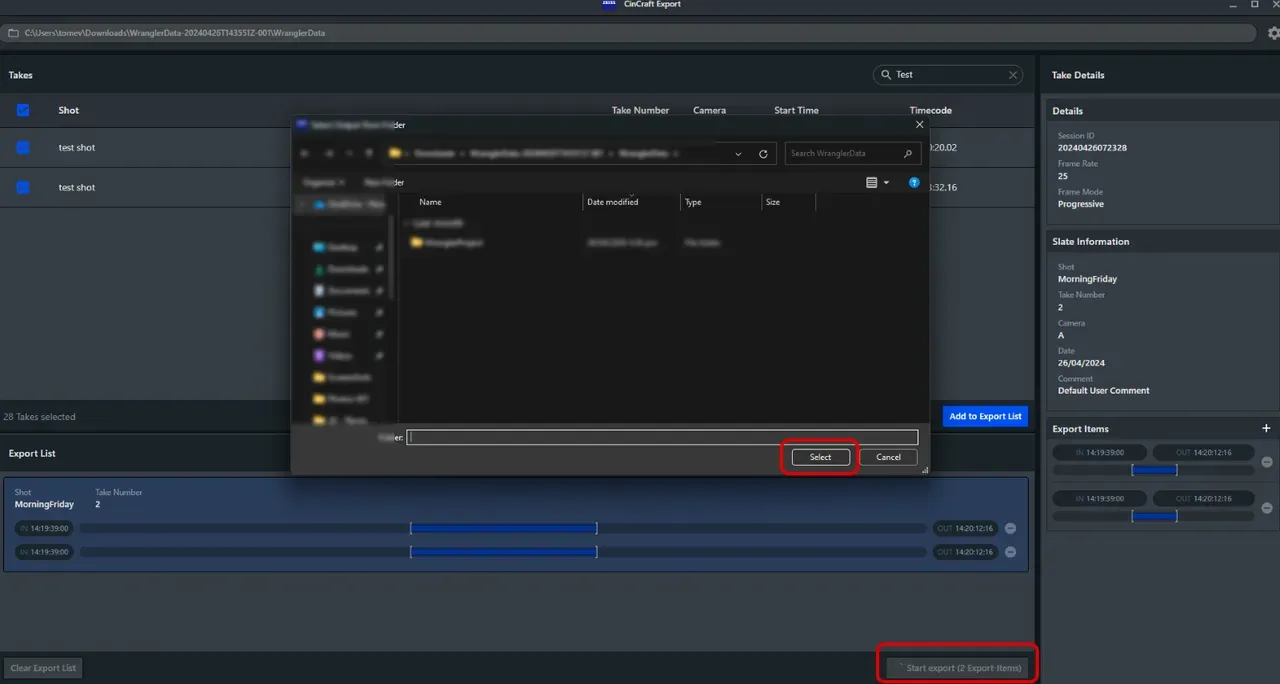Open the Organize menu in the dialog
Image resolution: width=1280 pixels, height=684 pixels.
324,183
